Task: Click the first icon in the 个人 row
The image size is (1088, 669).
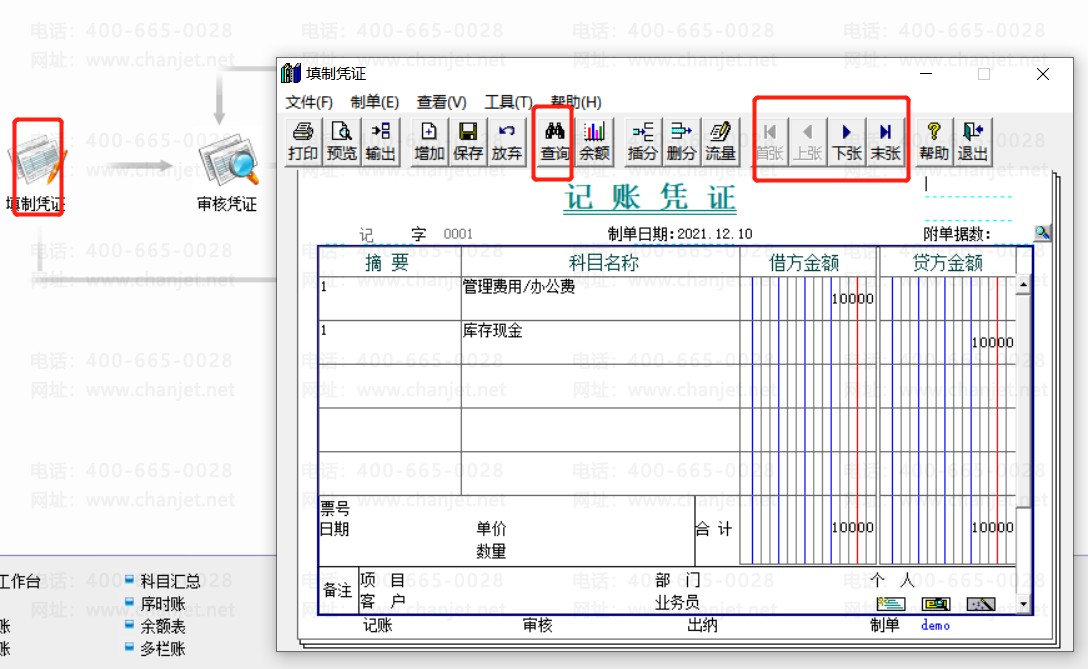Action: pos(890,604)
